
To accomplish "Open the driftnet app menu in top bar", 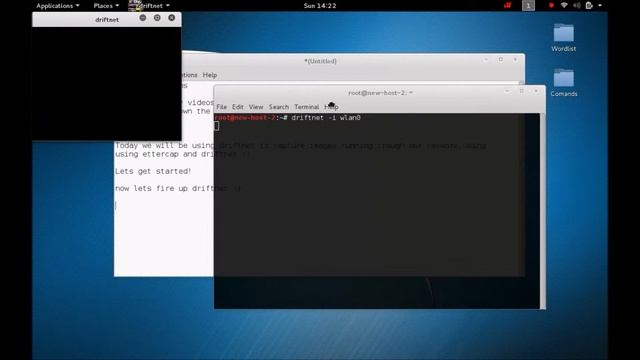I will (x=149, y=6).
